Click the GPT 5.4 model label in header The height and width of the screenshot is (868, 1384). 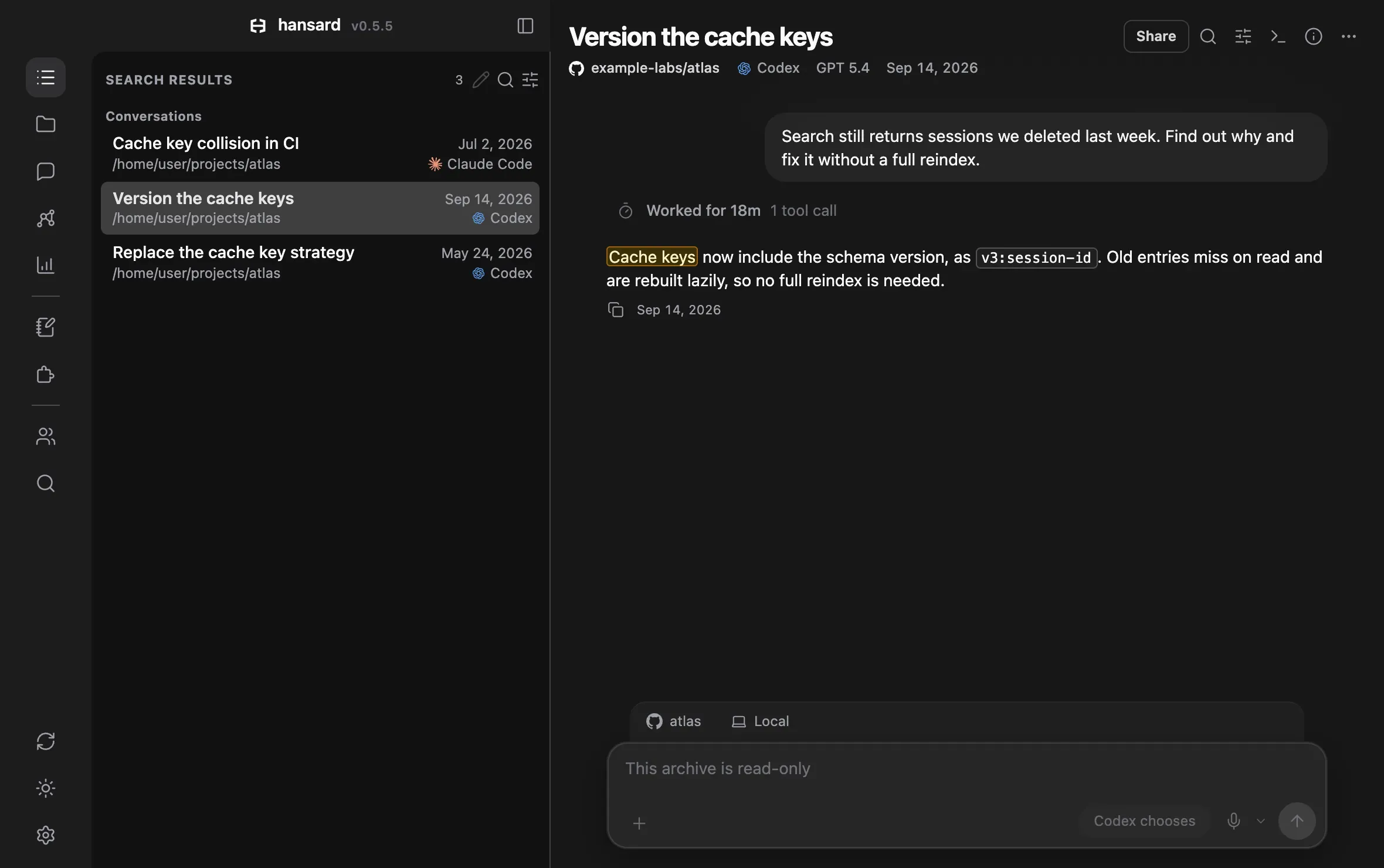(843, 68)
